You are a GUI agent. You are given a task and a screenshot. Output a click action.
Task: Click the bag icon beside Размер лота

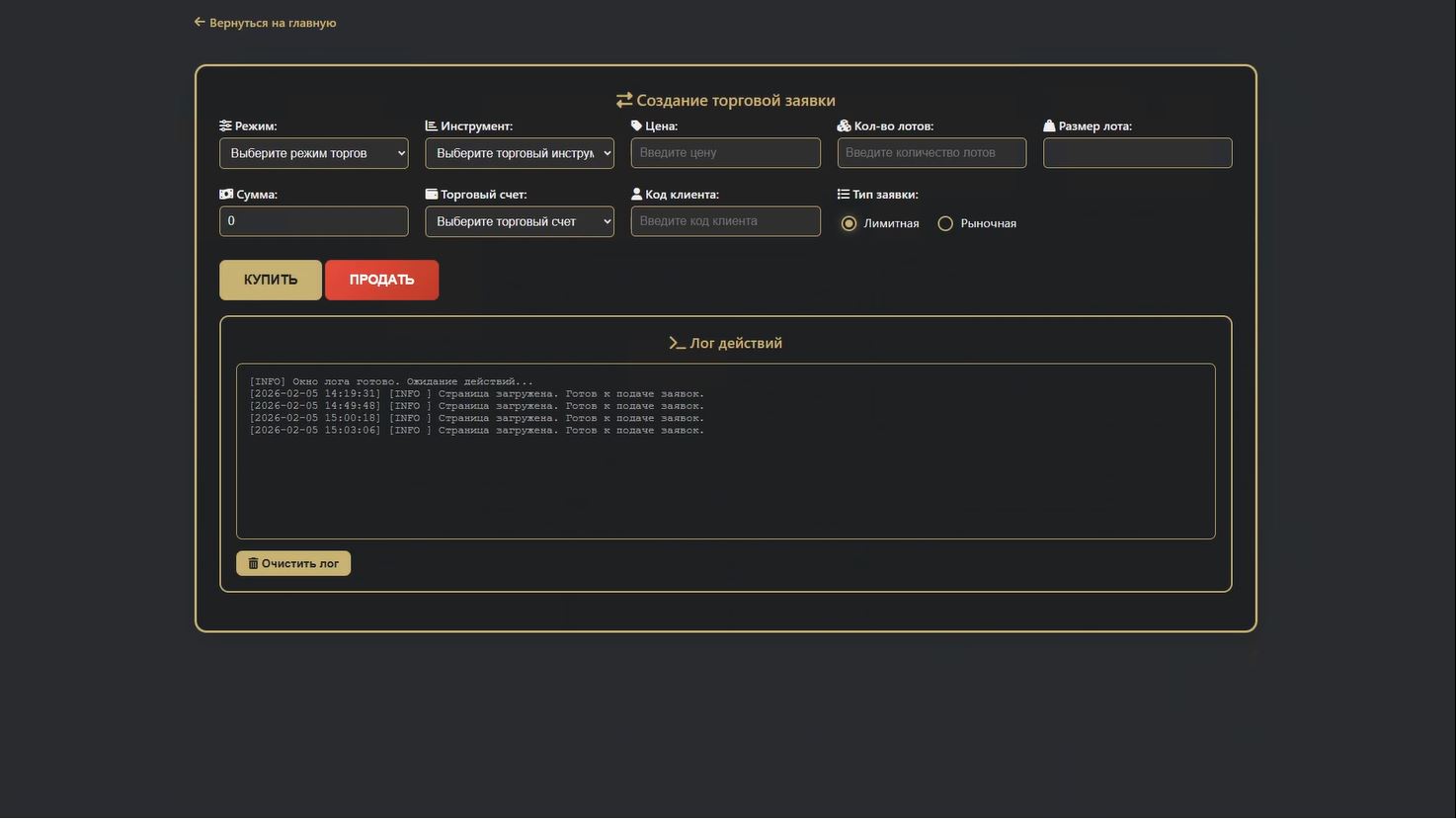[x=1049, y=126]
